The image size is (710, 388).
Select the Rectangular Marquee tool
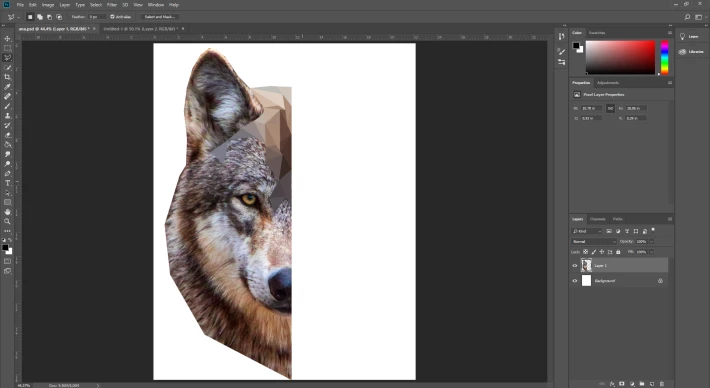(x=7, y=48)
